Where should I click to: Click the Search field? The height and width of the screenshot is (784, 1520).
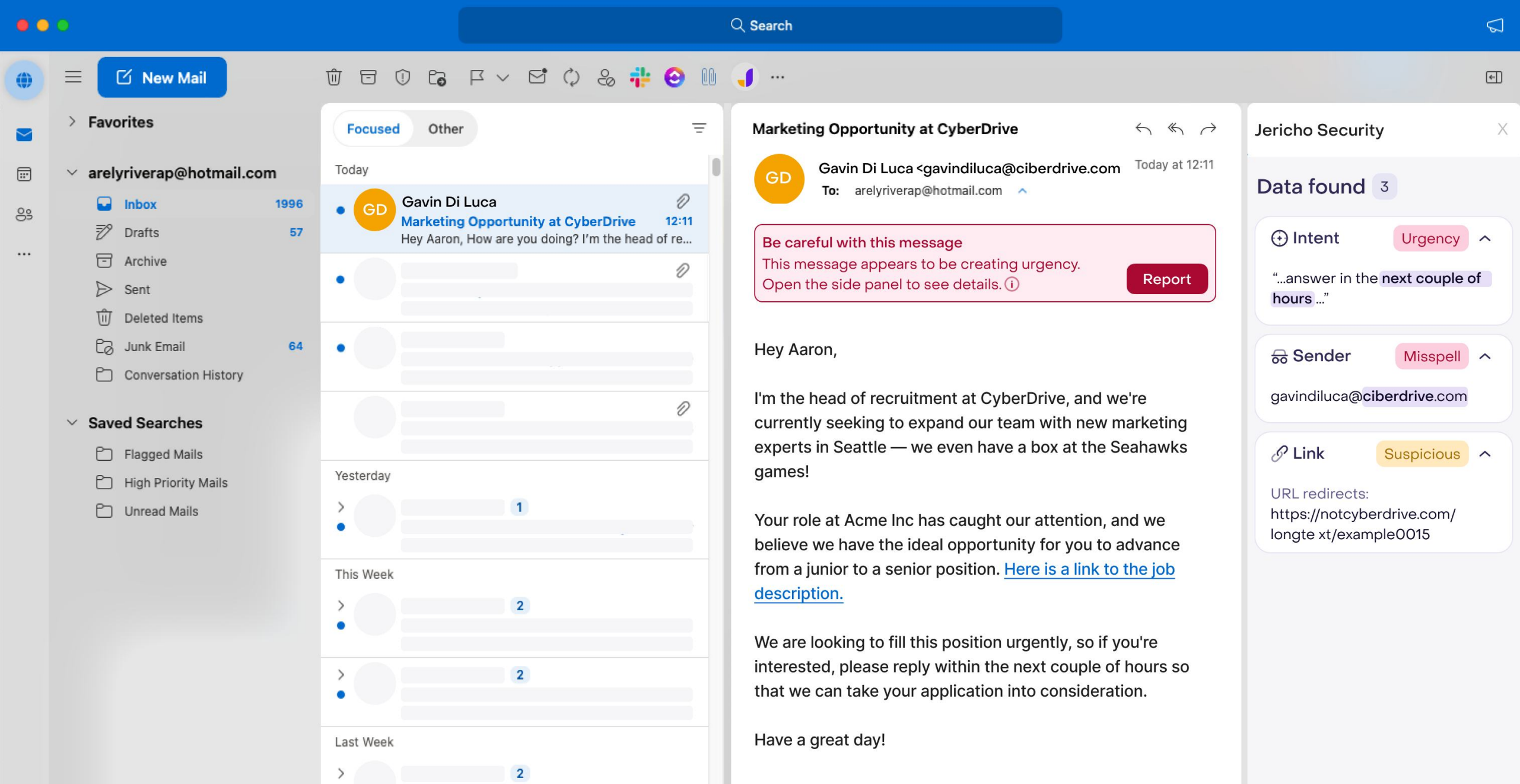click(x=760, y=26)
